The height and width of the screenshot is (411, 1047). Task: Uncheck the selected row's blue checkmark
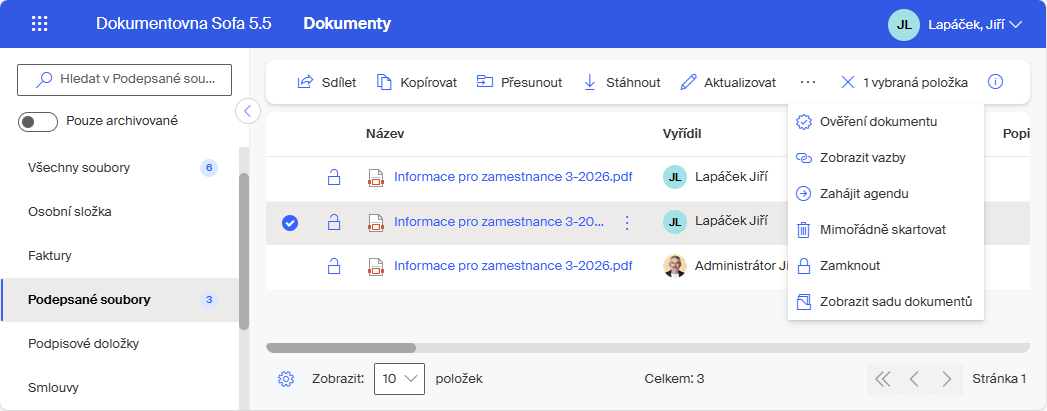290,222
